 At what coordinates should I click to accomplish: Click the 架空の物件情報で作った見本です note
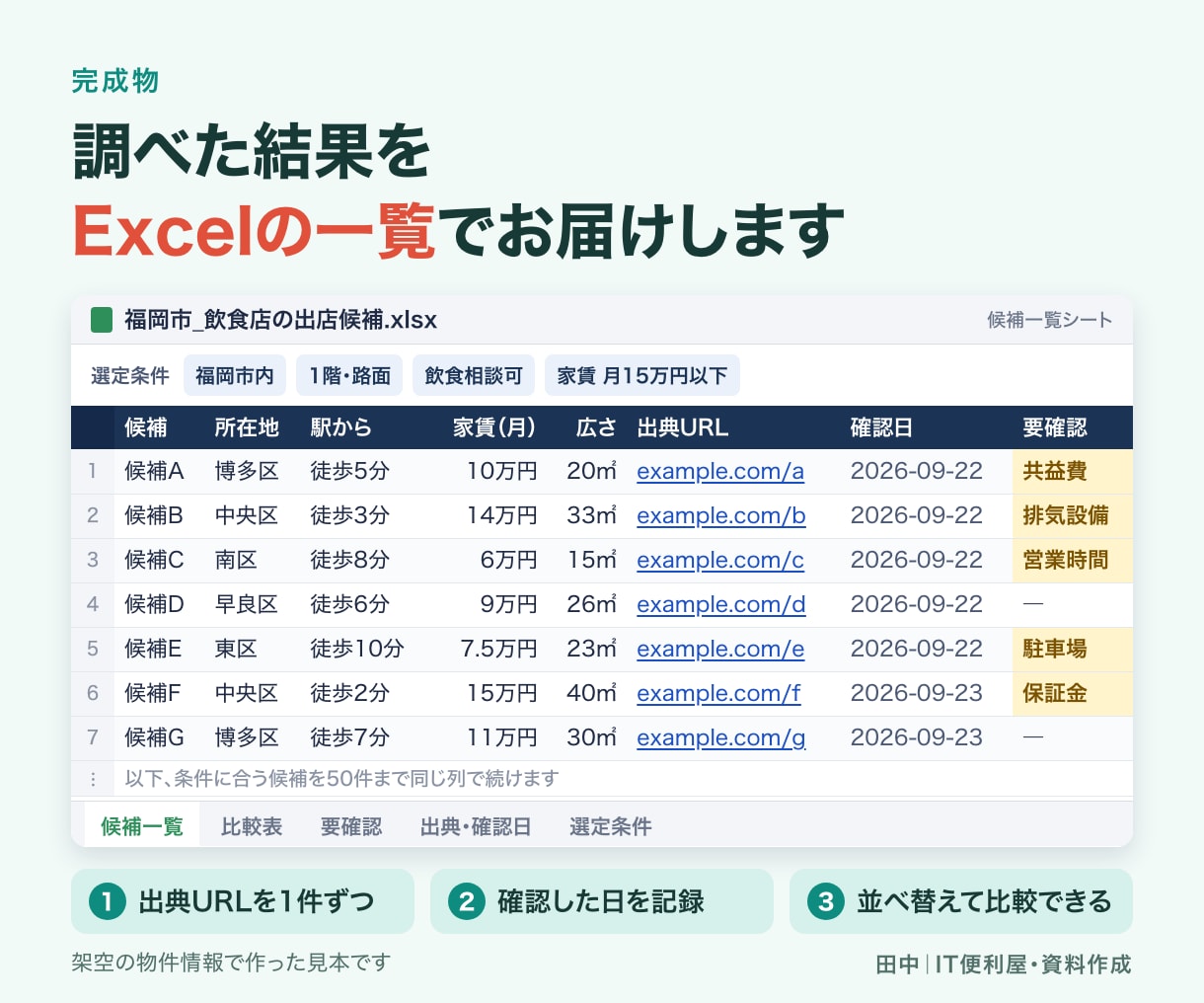tap(231, 963)
